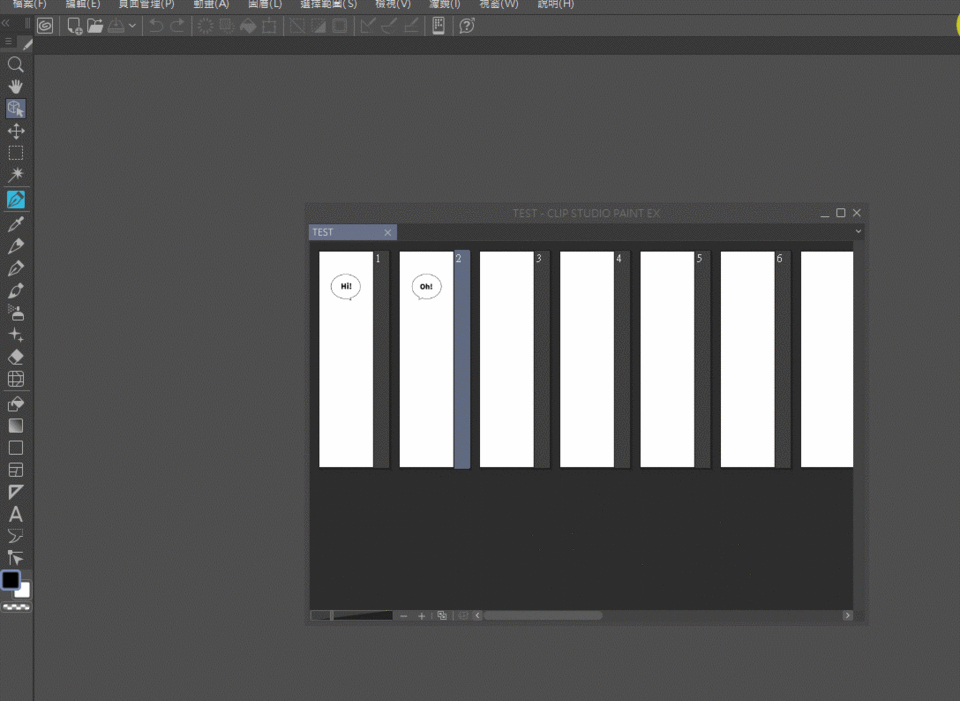Select the white sub color swatch
The image size is (960, 701).
[24, 591]
